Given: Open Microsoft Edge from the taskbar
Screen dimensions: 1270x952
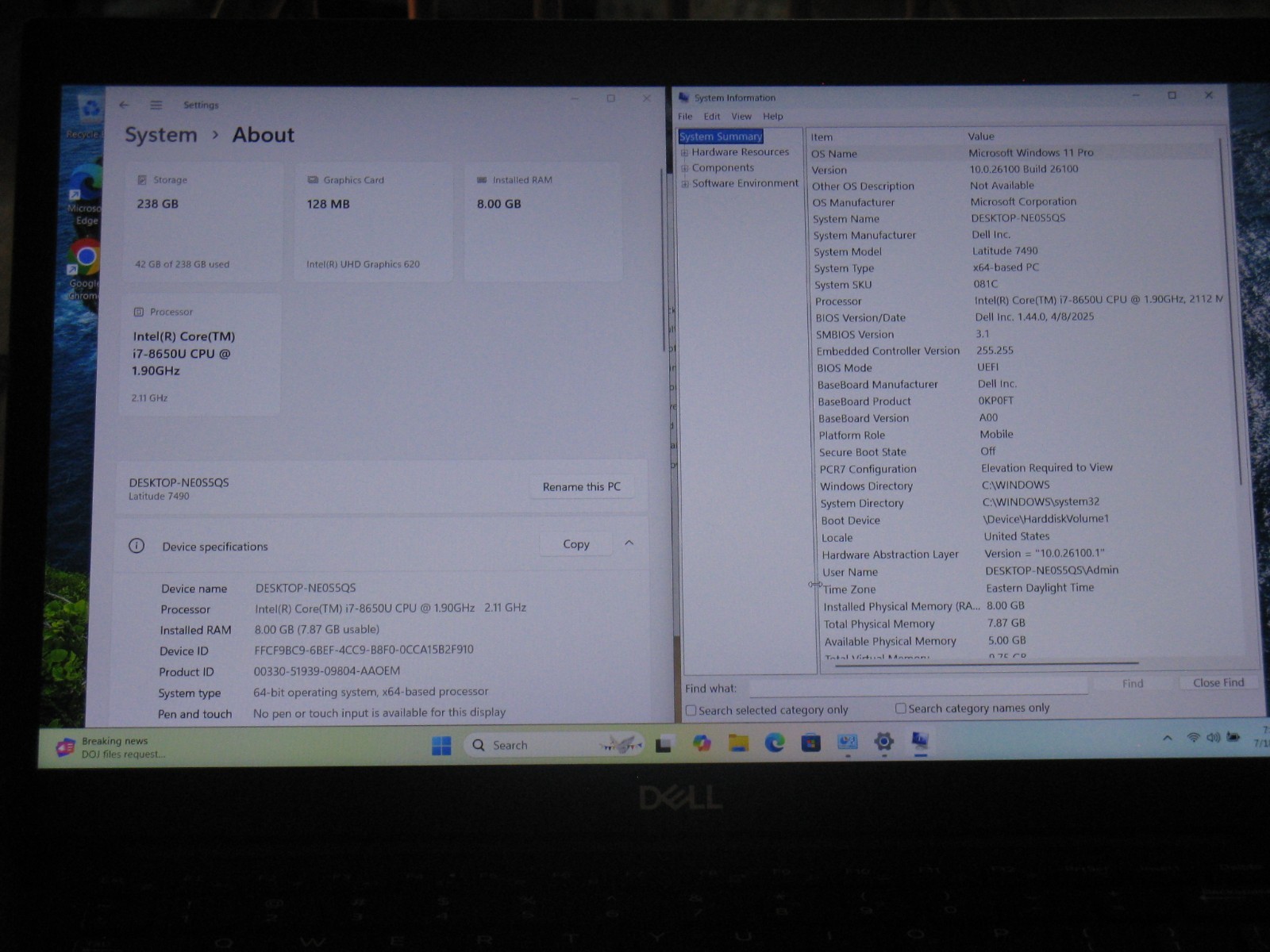Looking at the screenshot, I should point(775,743).
